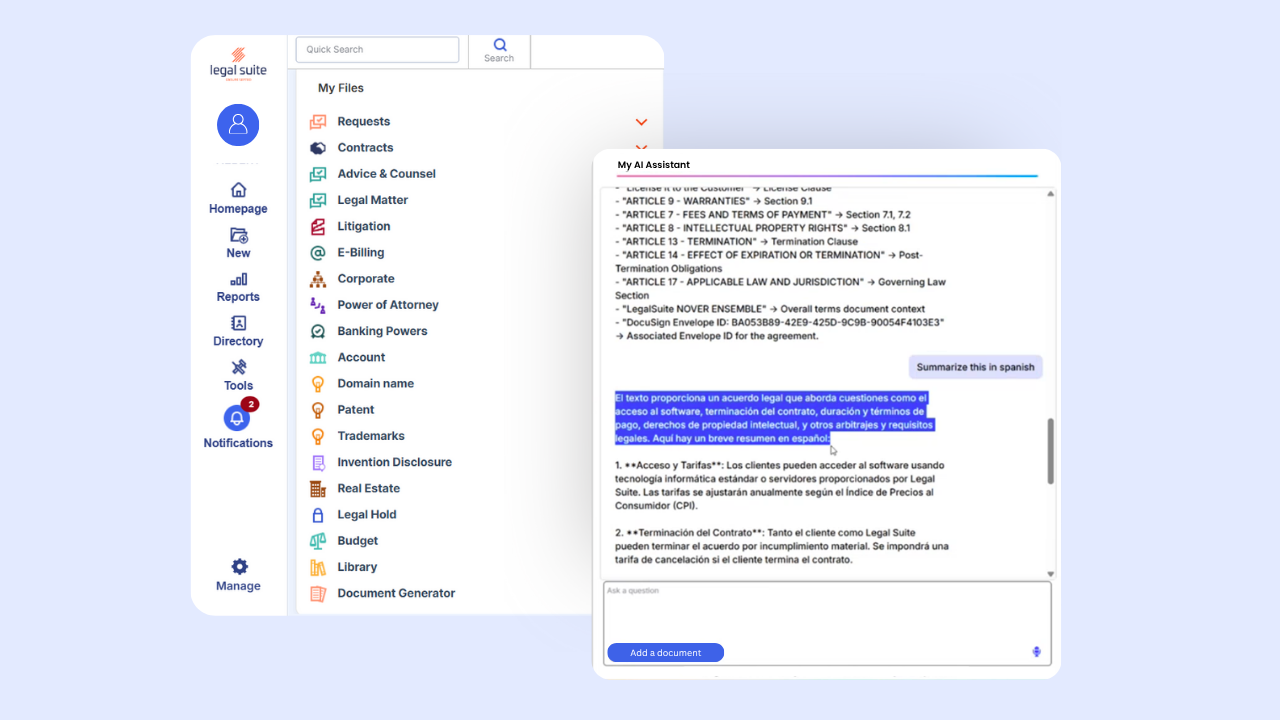This screenshot has height=720, width=1280.
Task: Click the New folder icon
Action: pyautogui.click(x=238, y=235)
